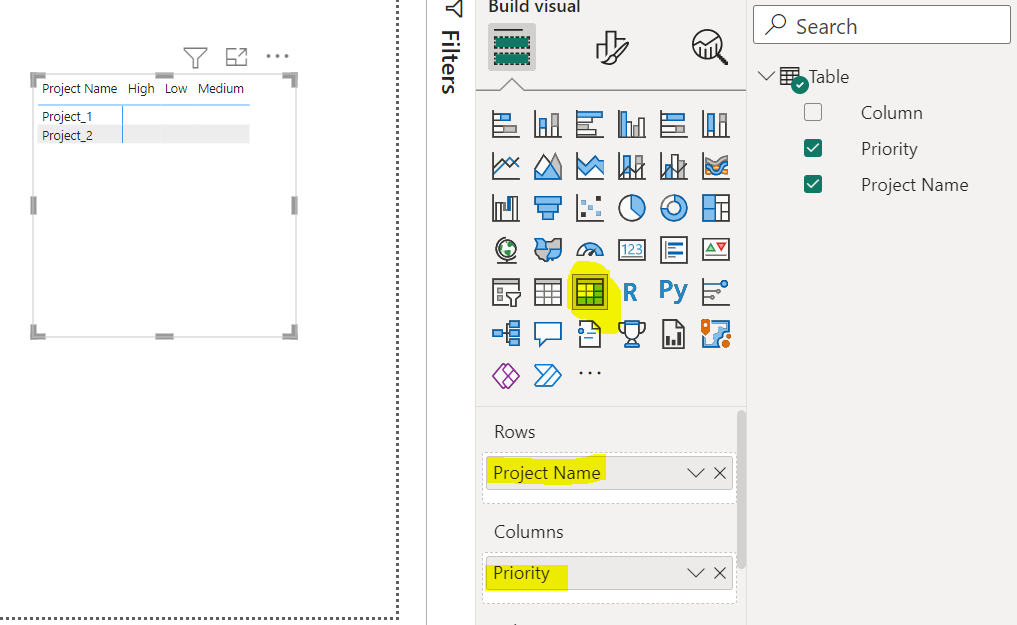Select the KPI visual
1017x625 pixels.
pos(715,250)
